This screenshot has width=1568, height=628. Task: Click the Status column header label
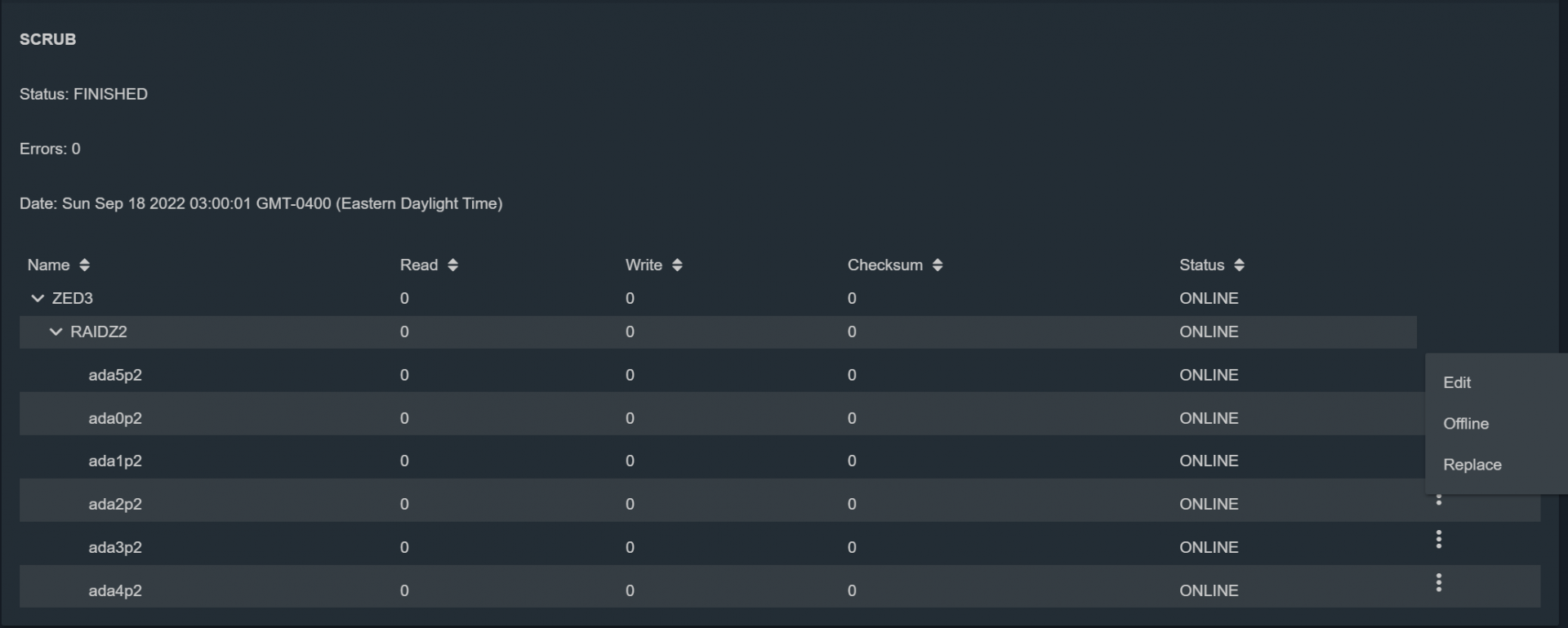click(x=1201, y=265)
